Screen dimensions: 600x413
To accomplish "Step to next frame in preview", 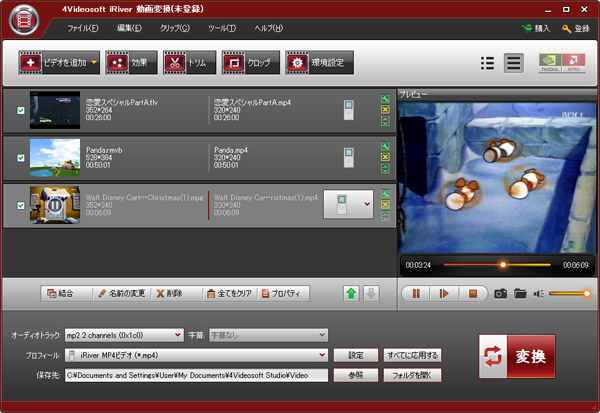I will 444,294.
